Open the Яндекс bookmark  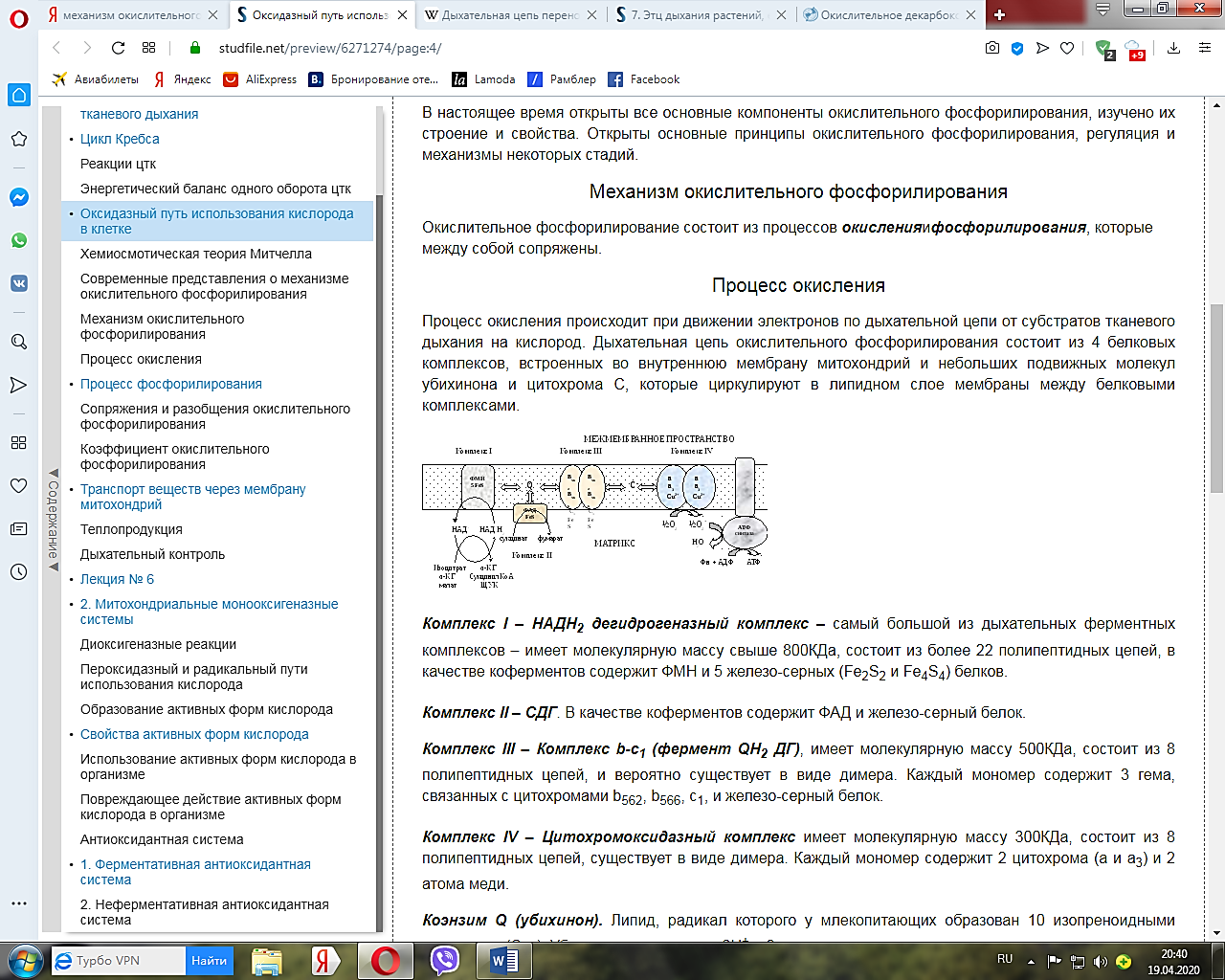182,79
